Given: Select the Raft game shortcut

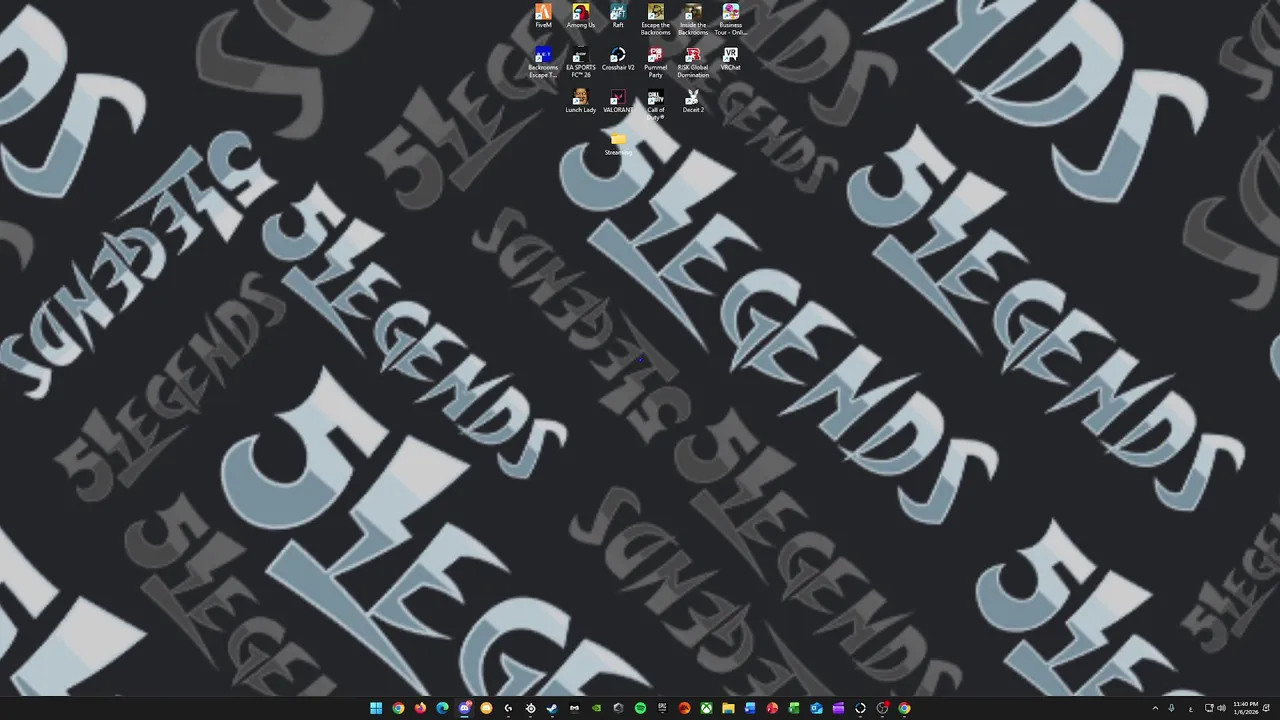Looking at the screenshot, I should (x=618, y=16).
